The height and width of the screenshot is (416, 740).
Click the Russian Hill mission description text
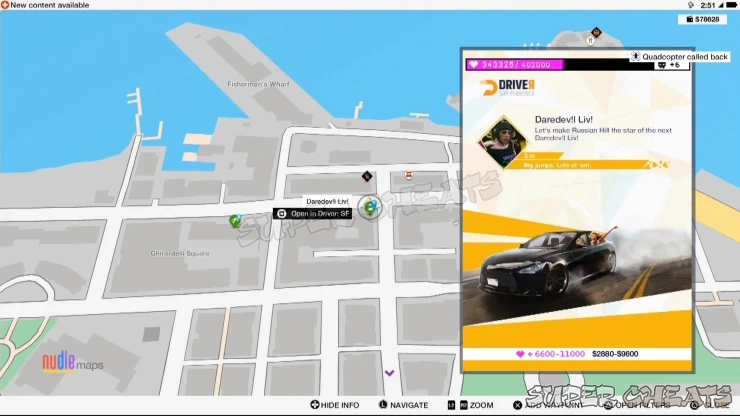pyautogui.click(x=603, y=134)
